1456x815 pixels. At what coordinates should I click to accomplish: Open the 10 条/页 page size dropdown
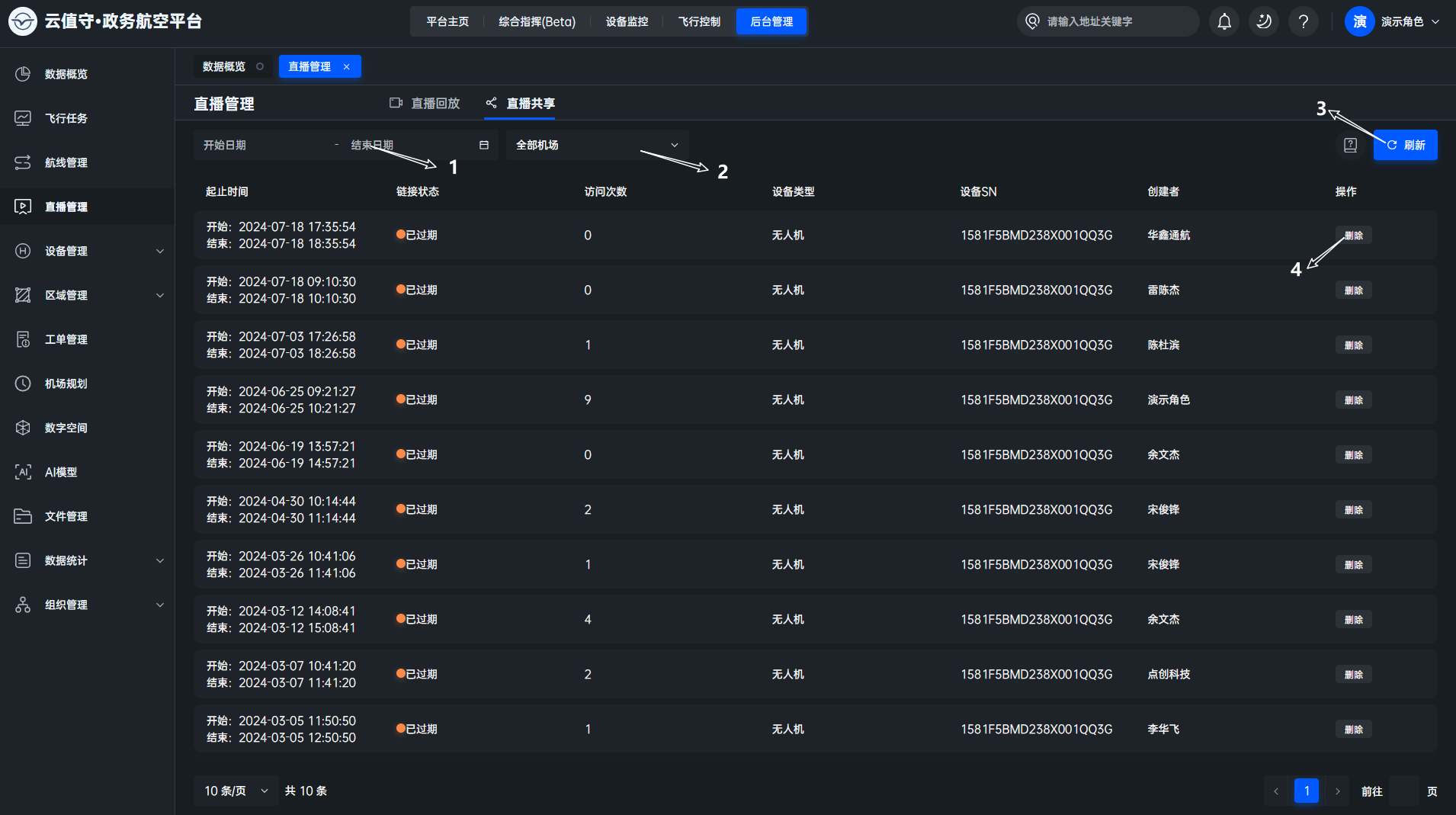[236, 791]
